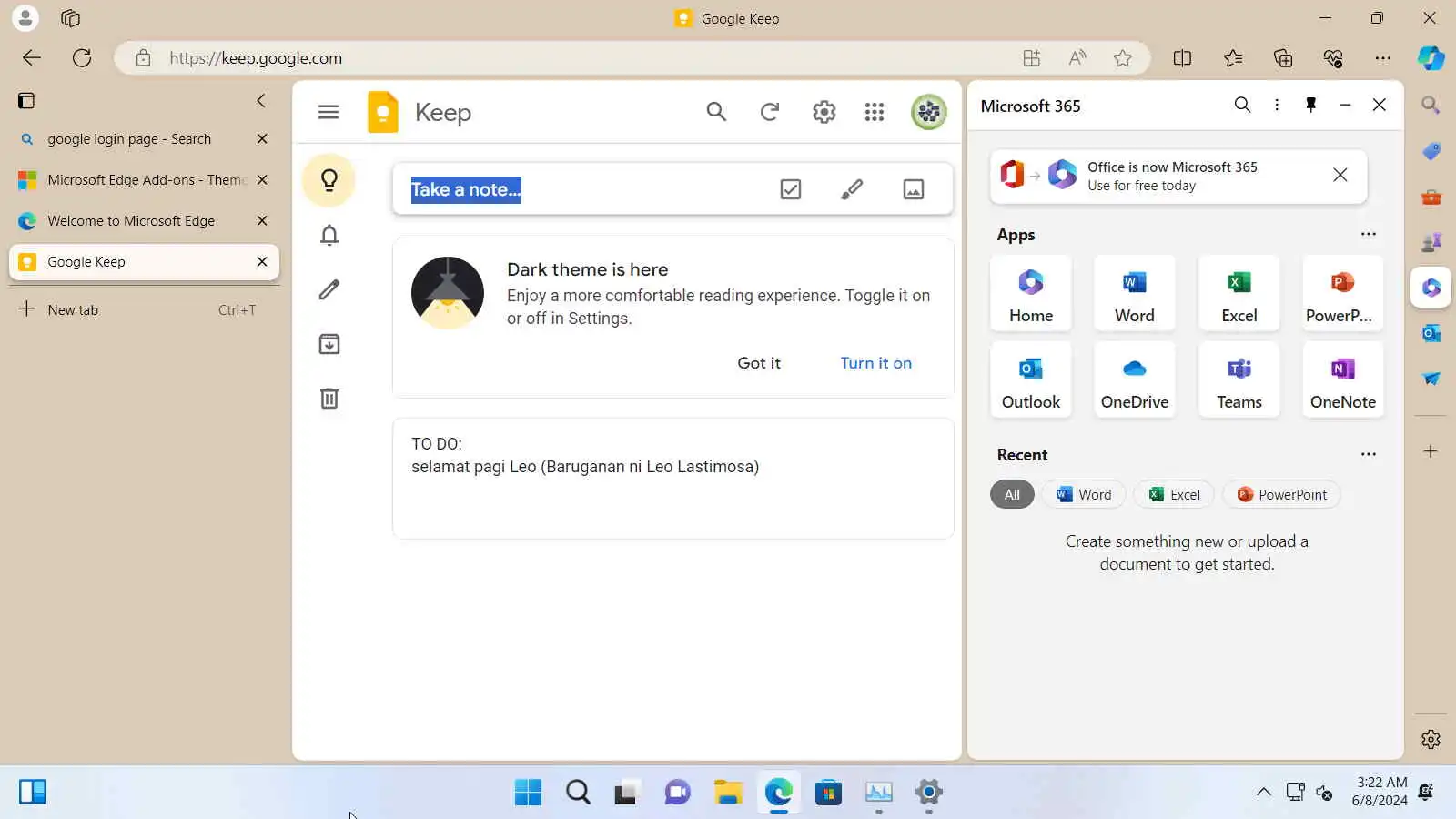Open Teams in Microsoft 365 apps
The height and width of the screenshot is (819, 1456).
click(x=1239, y=379)
